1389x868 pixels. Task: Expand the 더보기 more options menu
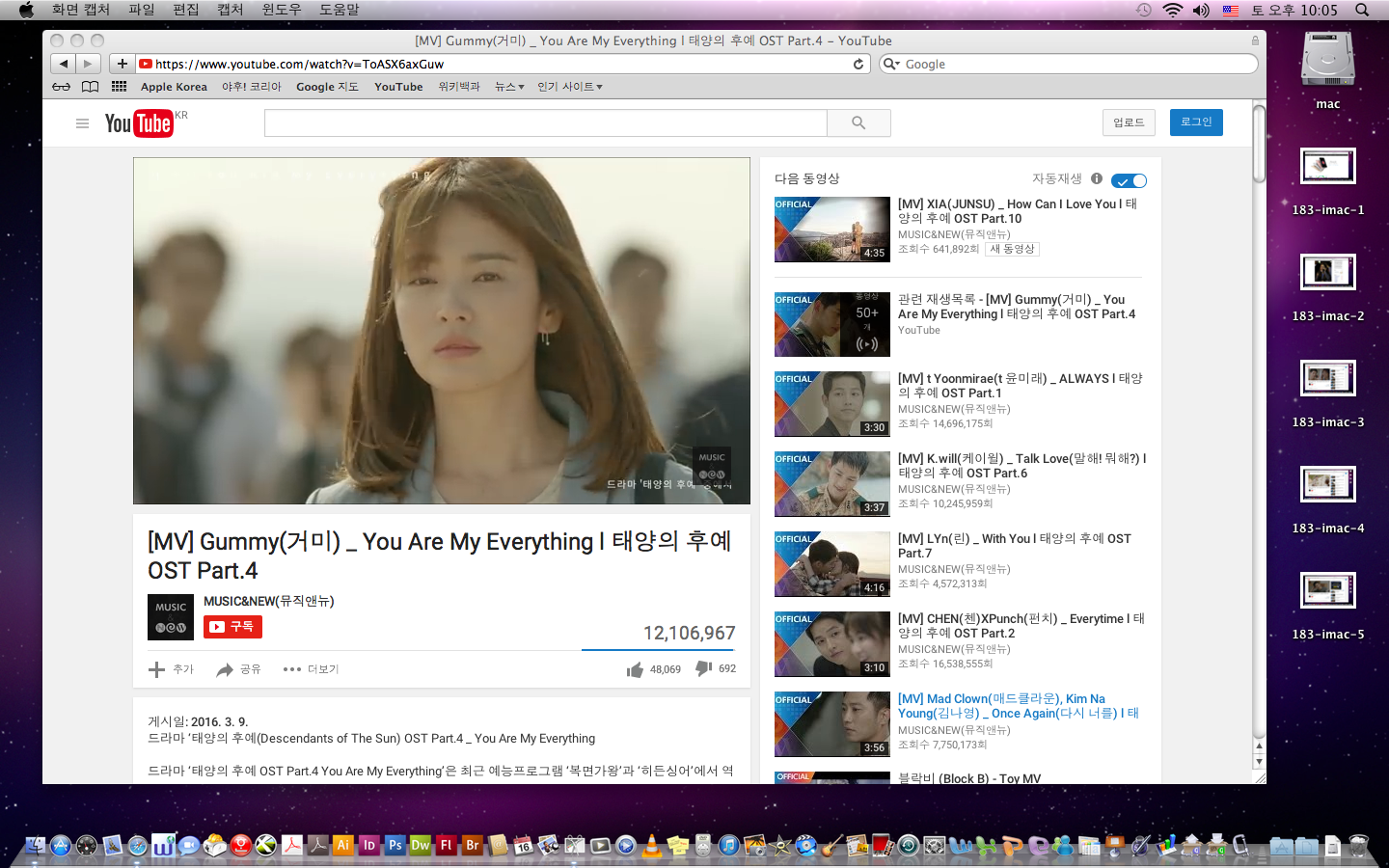coord(311,669)
